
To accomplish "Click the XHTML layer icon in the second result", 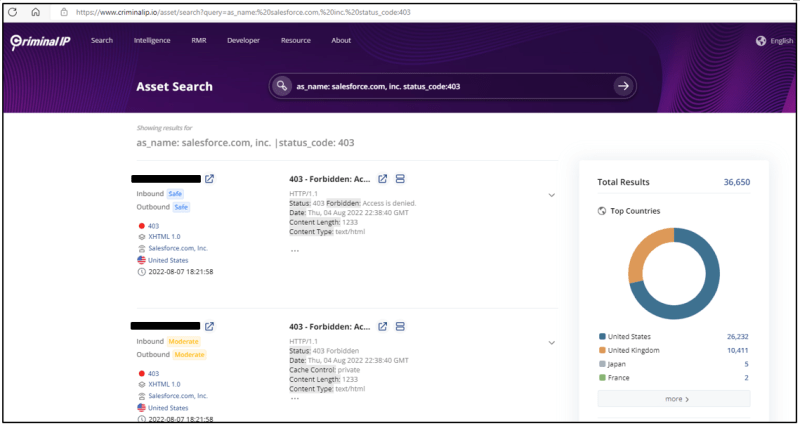I will click(141, 384).
